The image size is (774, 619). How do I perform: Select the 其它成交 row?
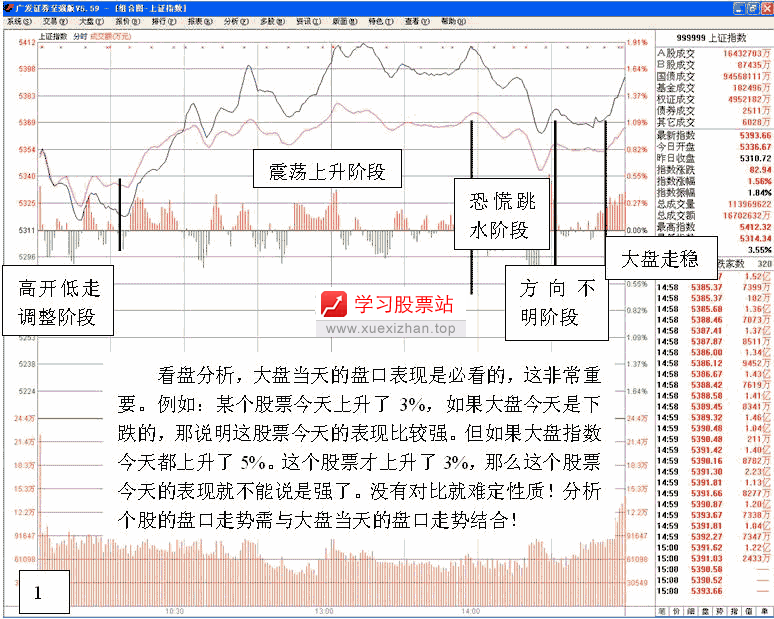pyautogui.click(x=713, y=122)
